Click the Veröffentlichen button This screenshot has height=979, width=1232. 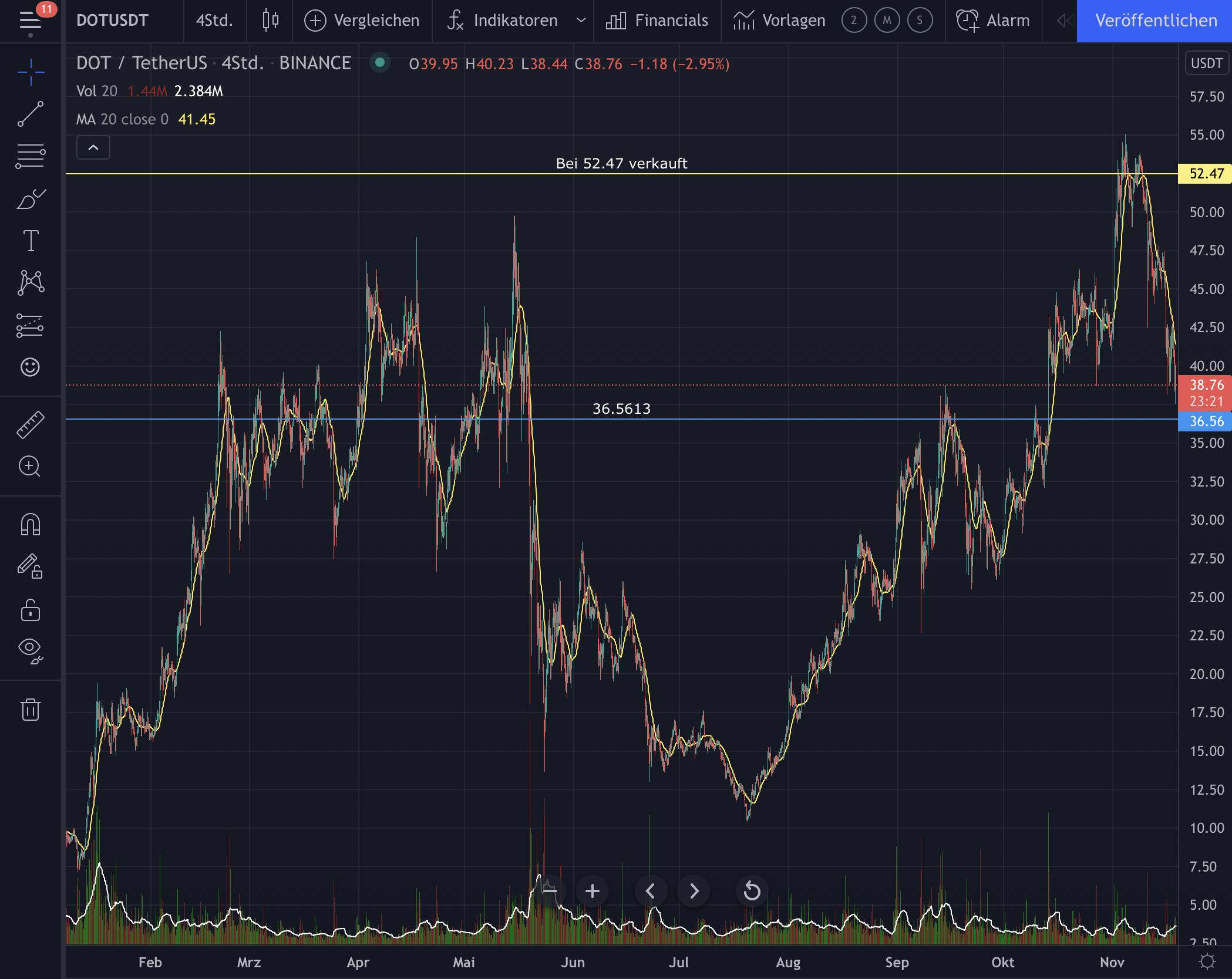(x=1155, y=21)
